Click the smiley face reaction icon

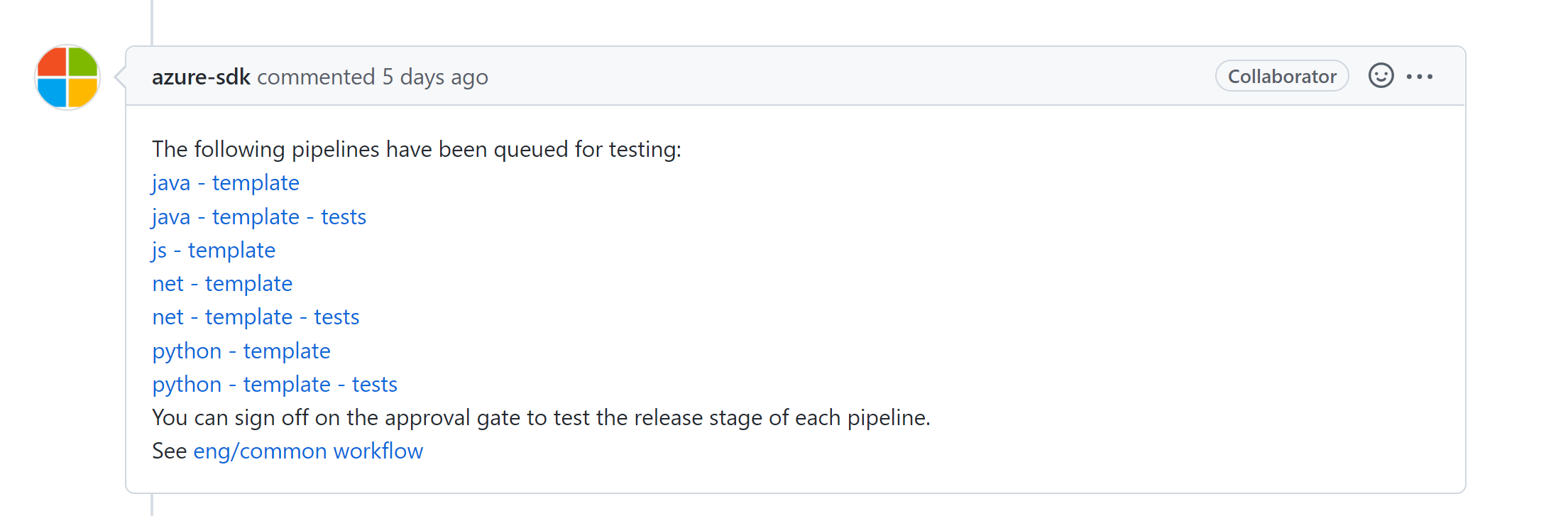1382,75
